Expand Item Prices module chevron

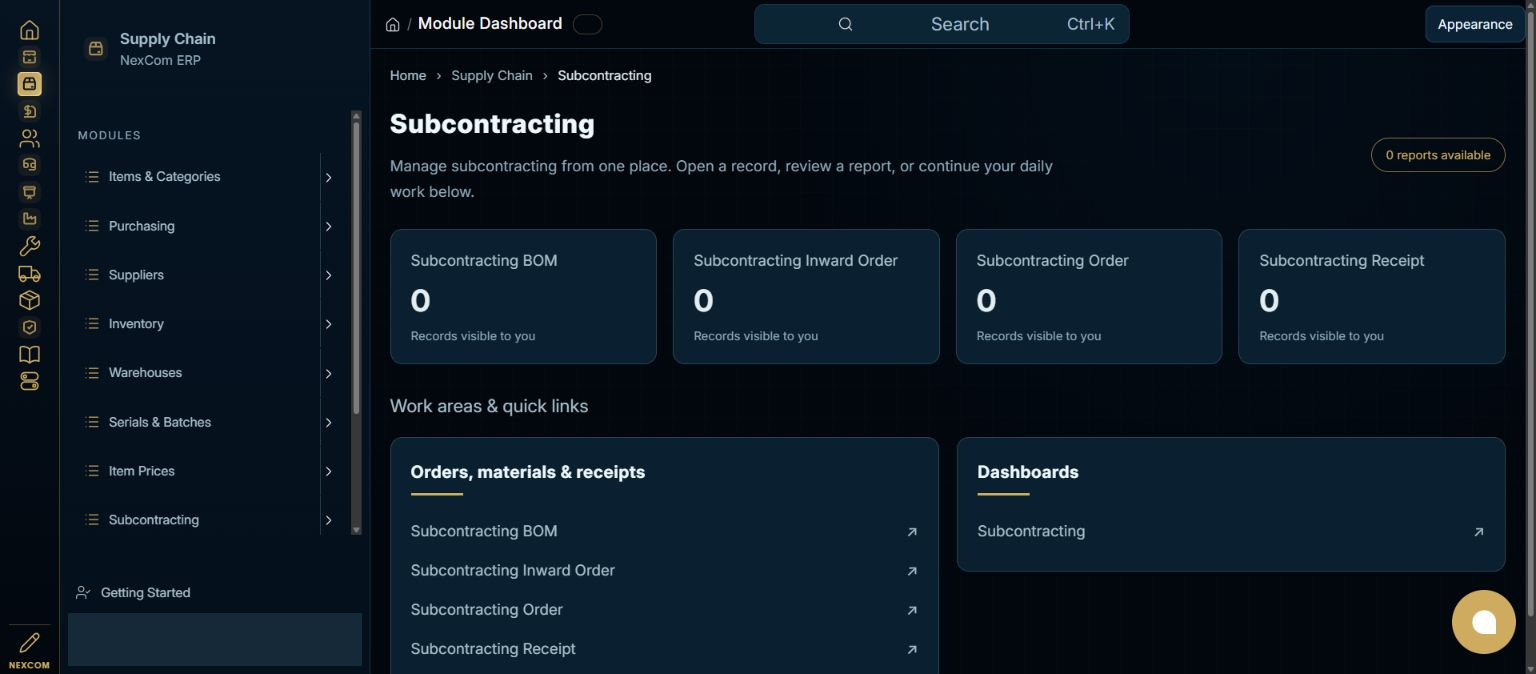point(328,471)
